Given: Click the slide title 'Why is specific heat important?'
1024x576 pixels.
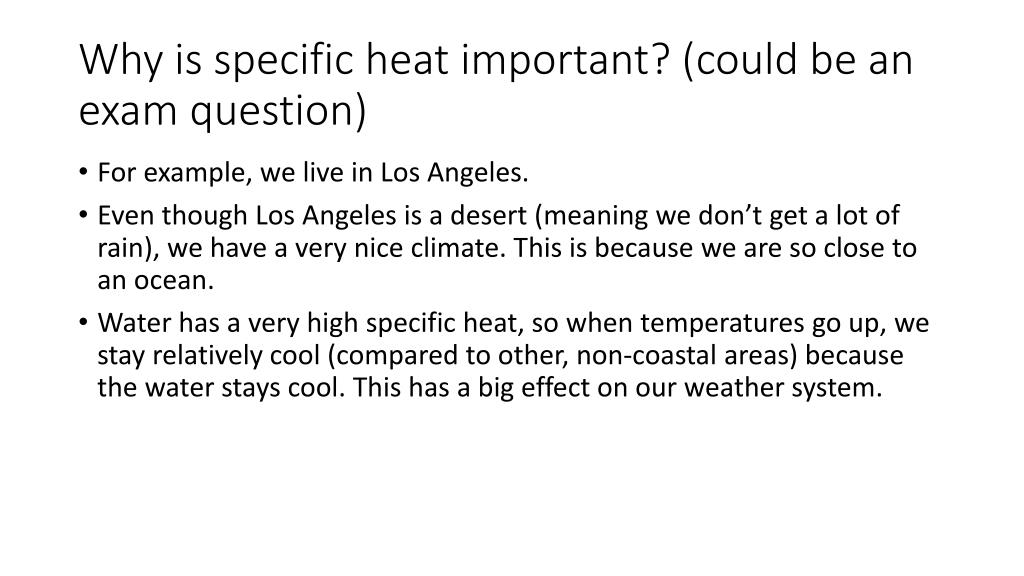Looking at the screenshot, I should 374,60.
